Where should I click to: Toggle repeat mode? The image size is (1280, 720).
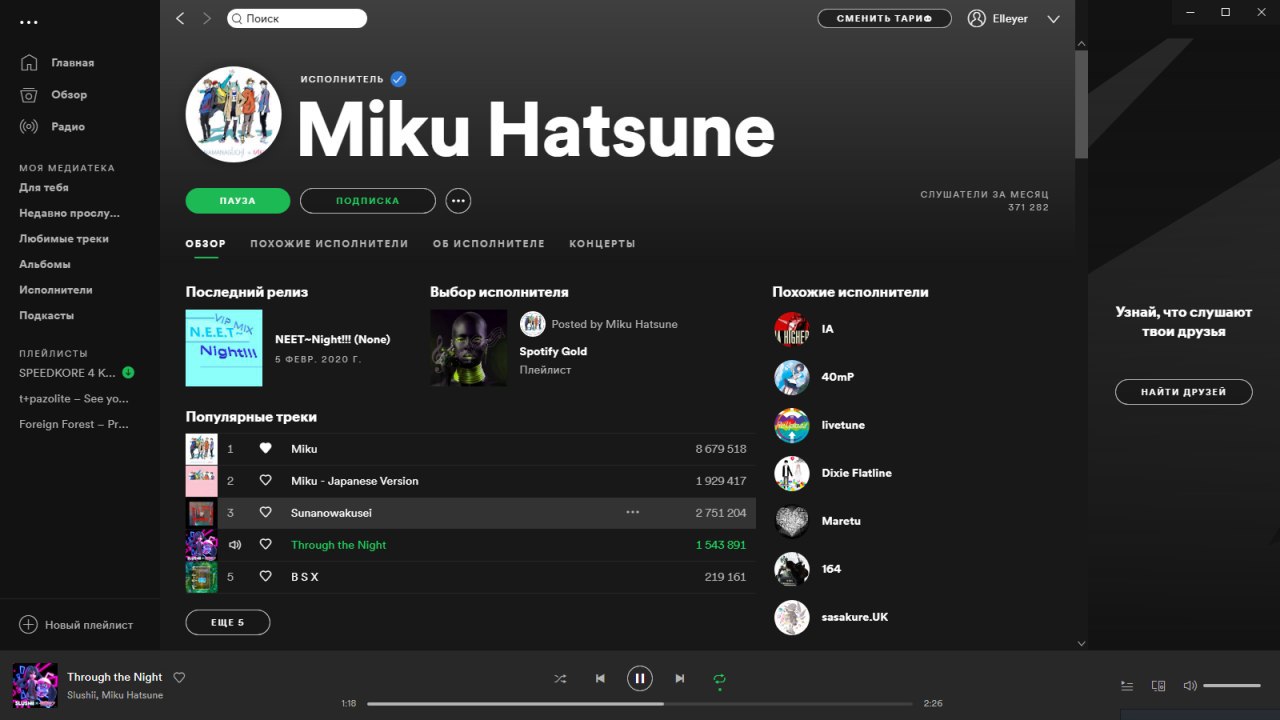[719, 679]
